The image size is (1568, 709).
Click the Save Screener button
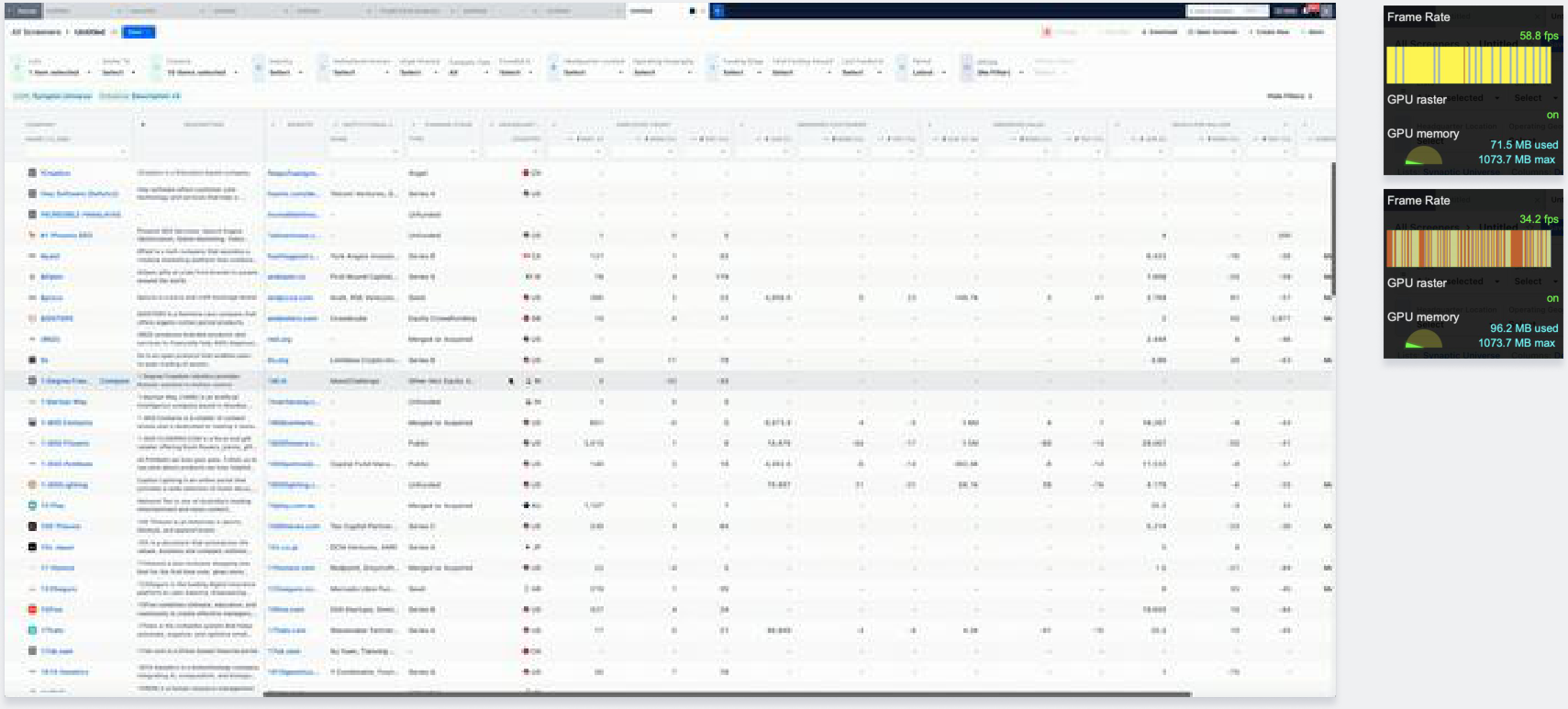[x=1213, y=32]
